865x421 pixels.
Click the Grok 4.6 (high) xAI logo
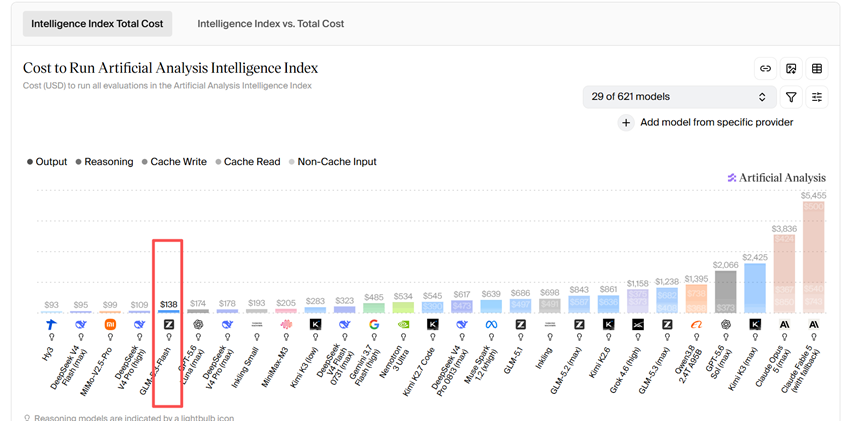[638, 324]
